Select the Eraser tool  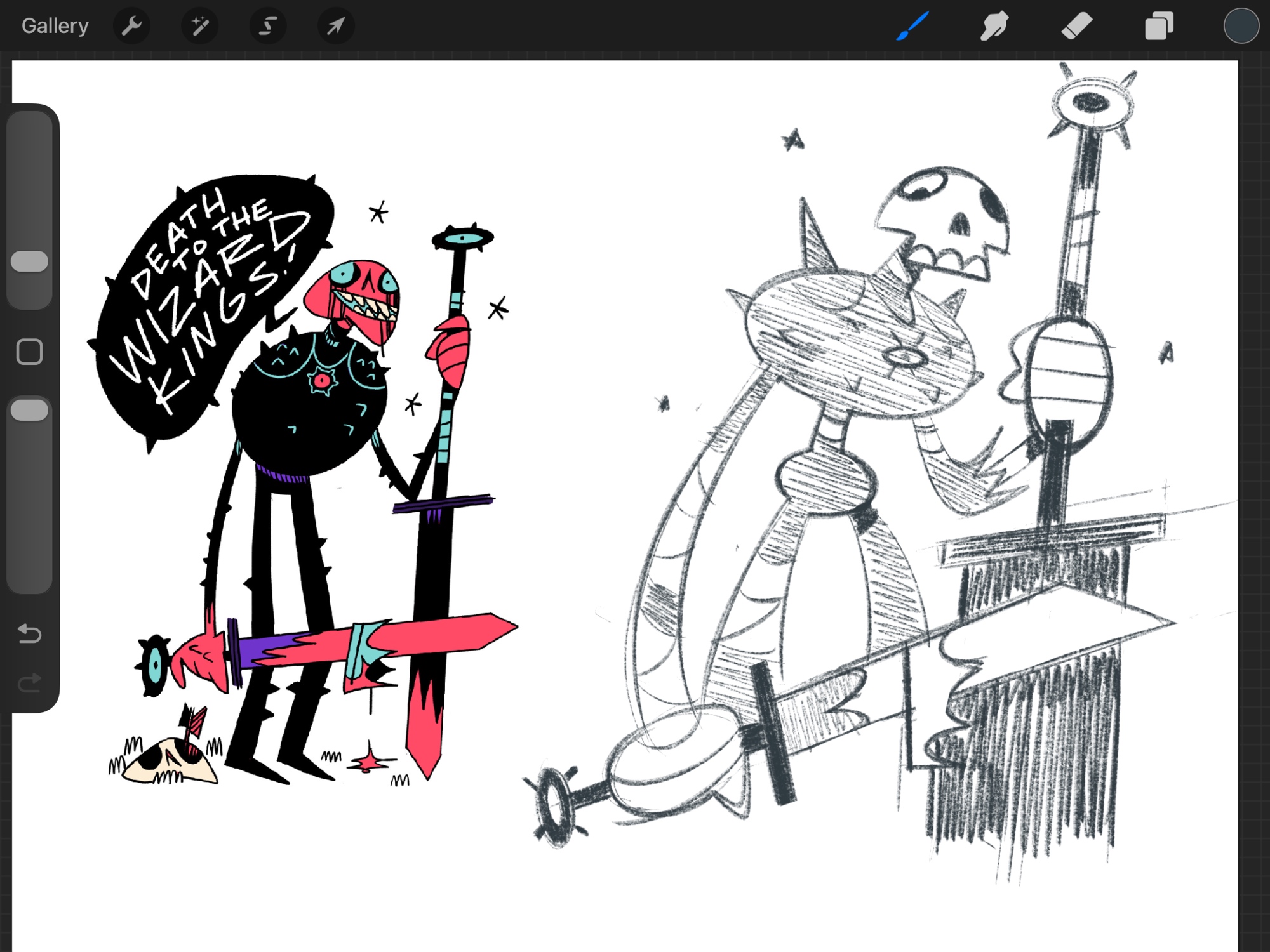click(x=1076, y=26)
